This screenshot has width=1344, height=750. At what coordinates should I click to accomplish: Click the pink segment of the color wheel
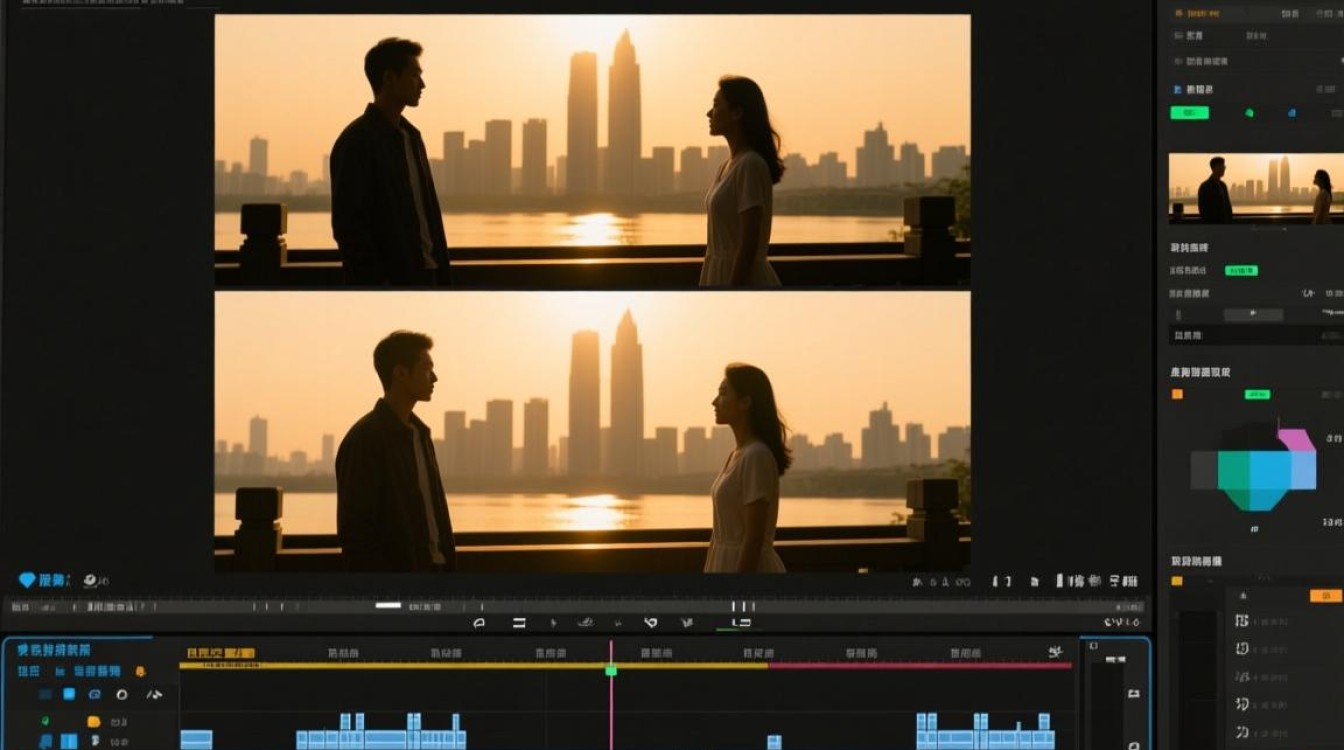coord(1296,441)
